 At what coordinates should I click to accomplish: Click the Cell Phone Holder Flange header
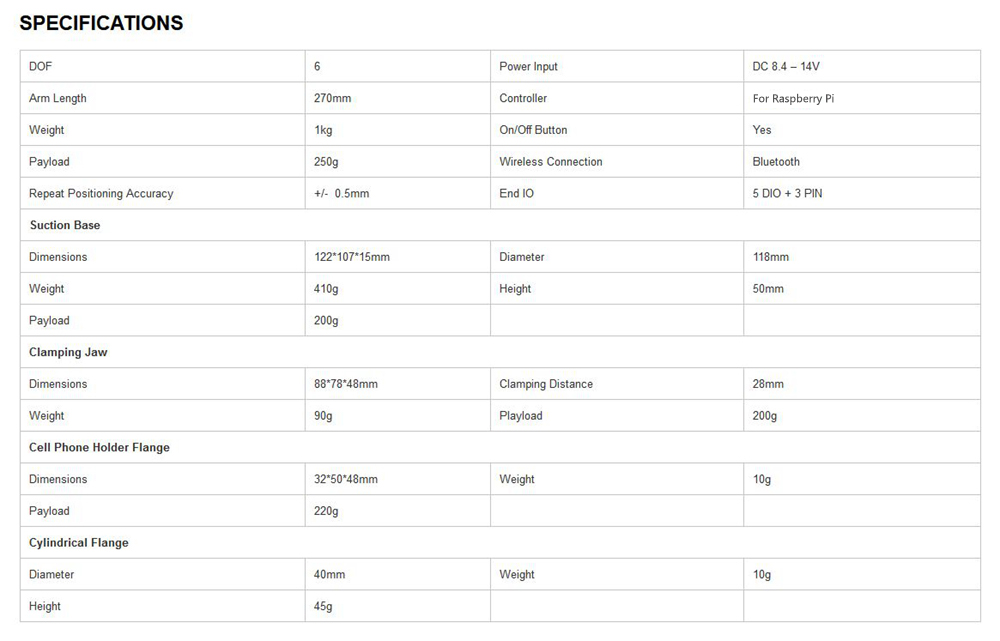[99, 448]
